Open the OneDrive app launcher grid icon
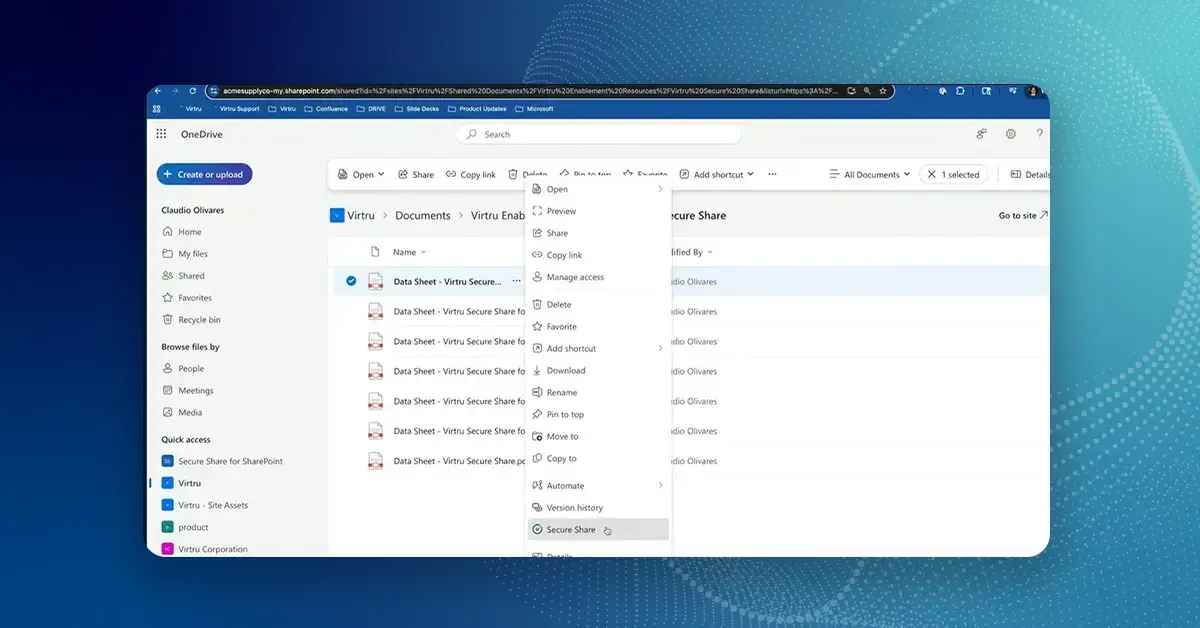 point(161,134)
